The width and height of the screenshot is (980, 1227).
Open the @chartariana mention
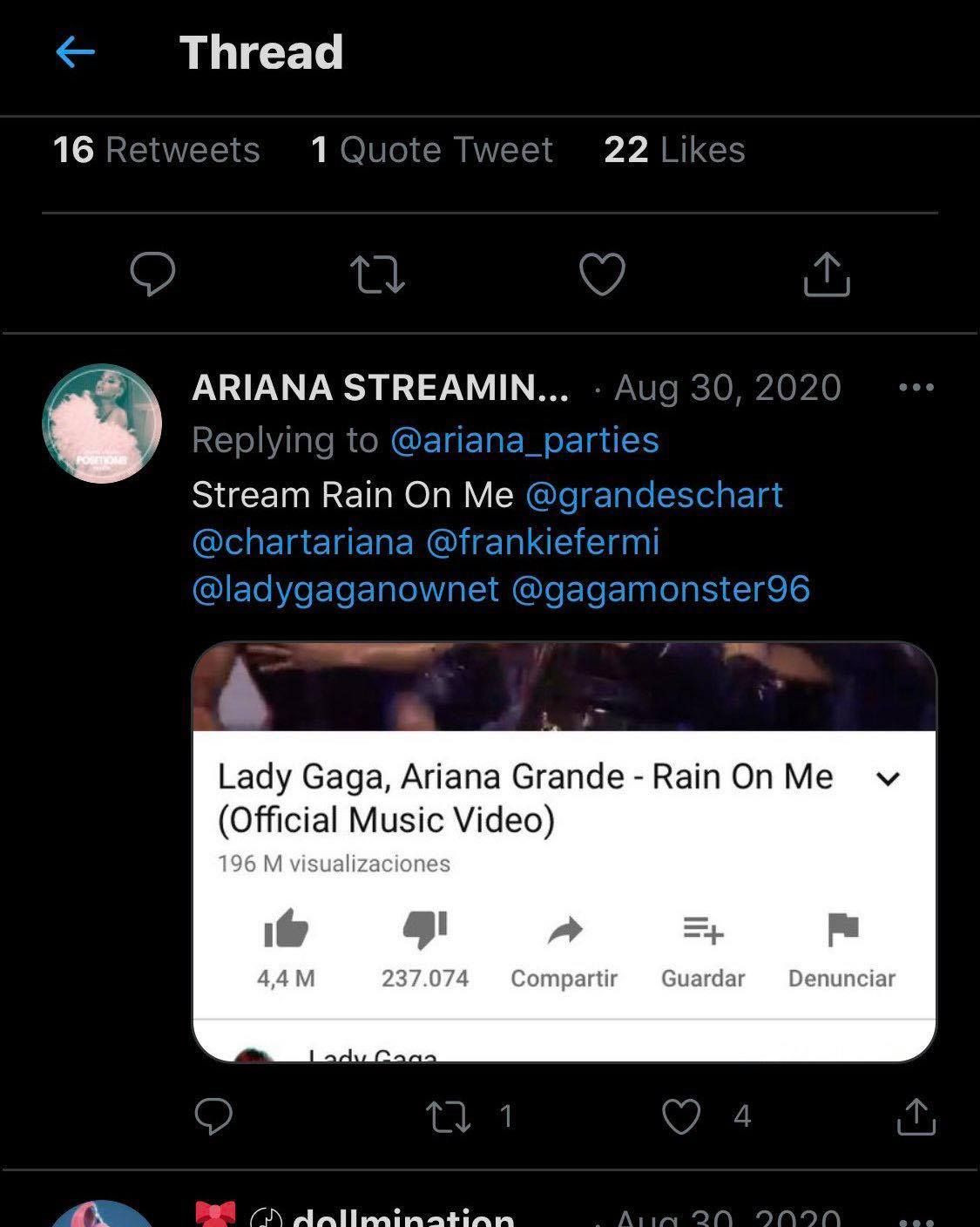point(302,542)
